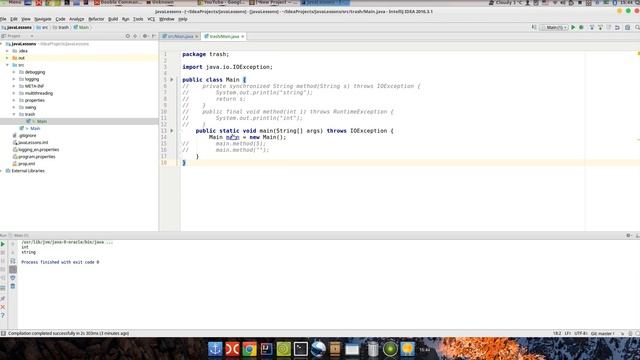640x360 pixels.
Task: Open the Code menu
Action: click(60, 19)
